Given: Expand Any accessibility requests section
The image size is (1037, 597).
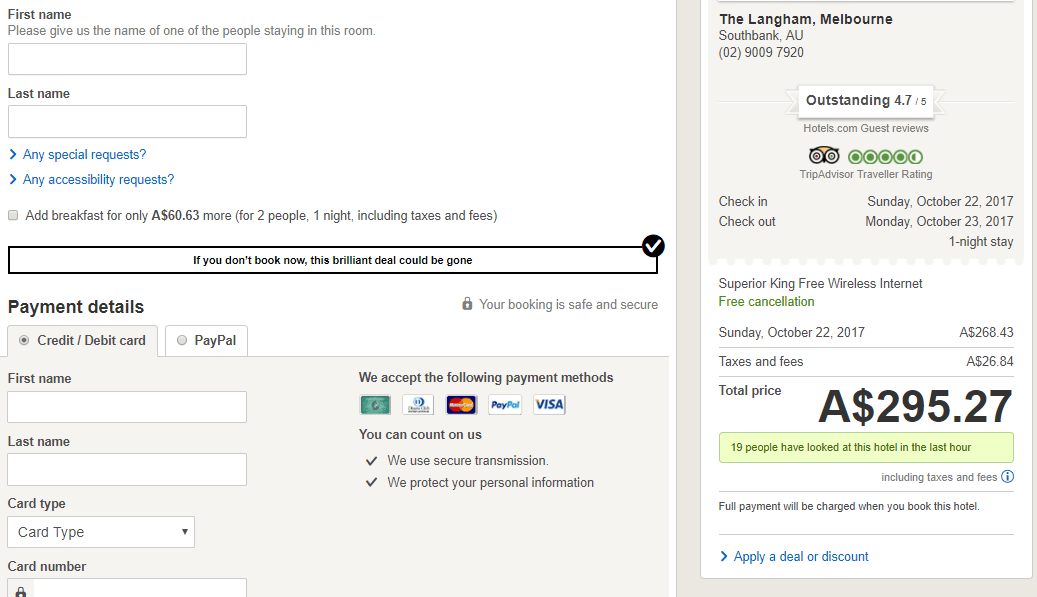Looking at the screenshot, I should [x=98, y=180].
